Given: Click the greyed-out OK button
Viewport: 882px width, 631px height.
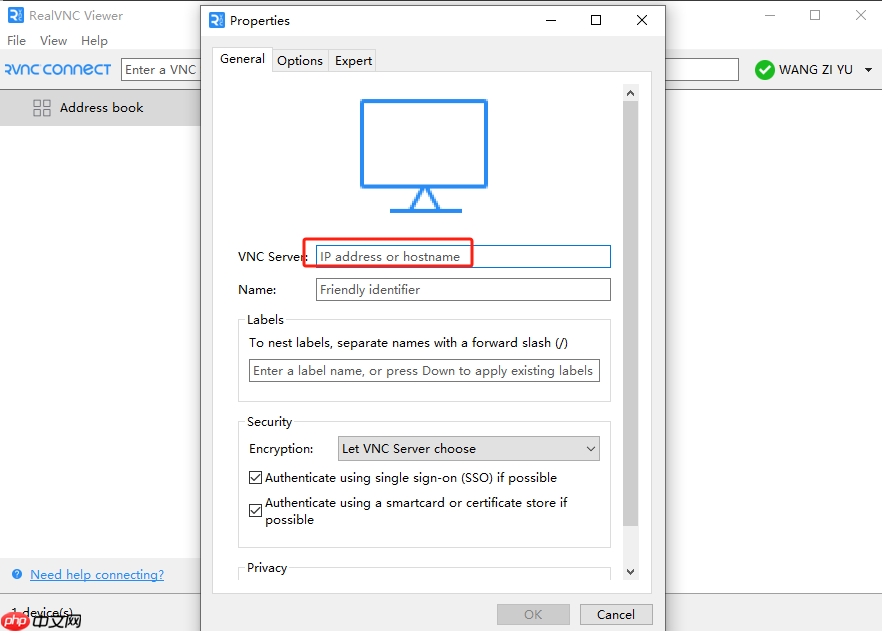Looking at the screenshot, I should [533, 614].
